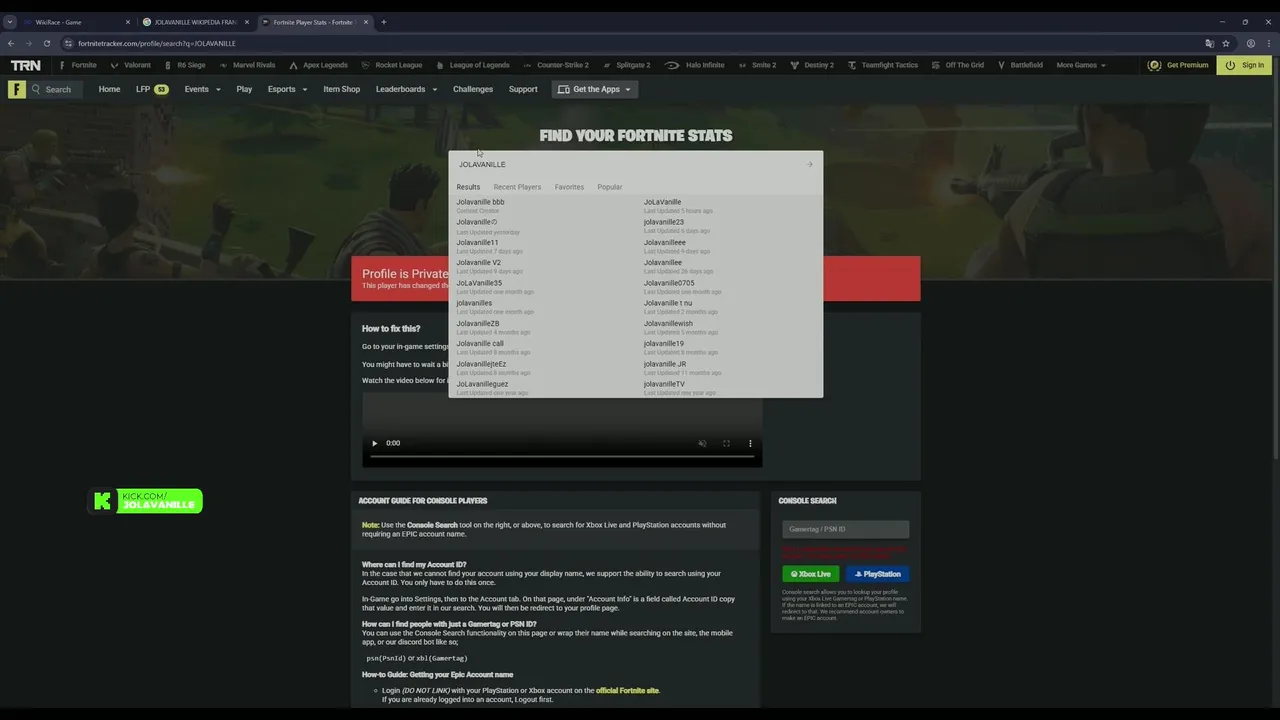The width and height of the screenshot is (1280, 720).
Task: Open Destiny 2 tracker
Action: [x=812, y=65]
